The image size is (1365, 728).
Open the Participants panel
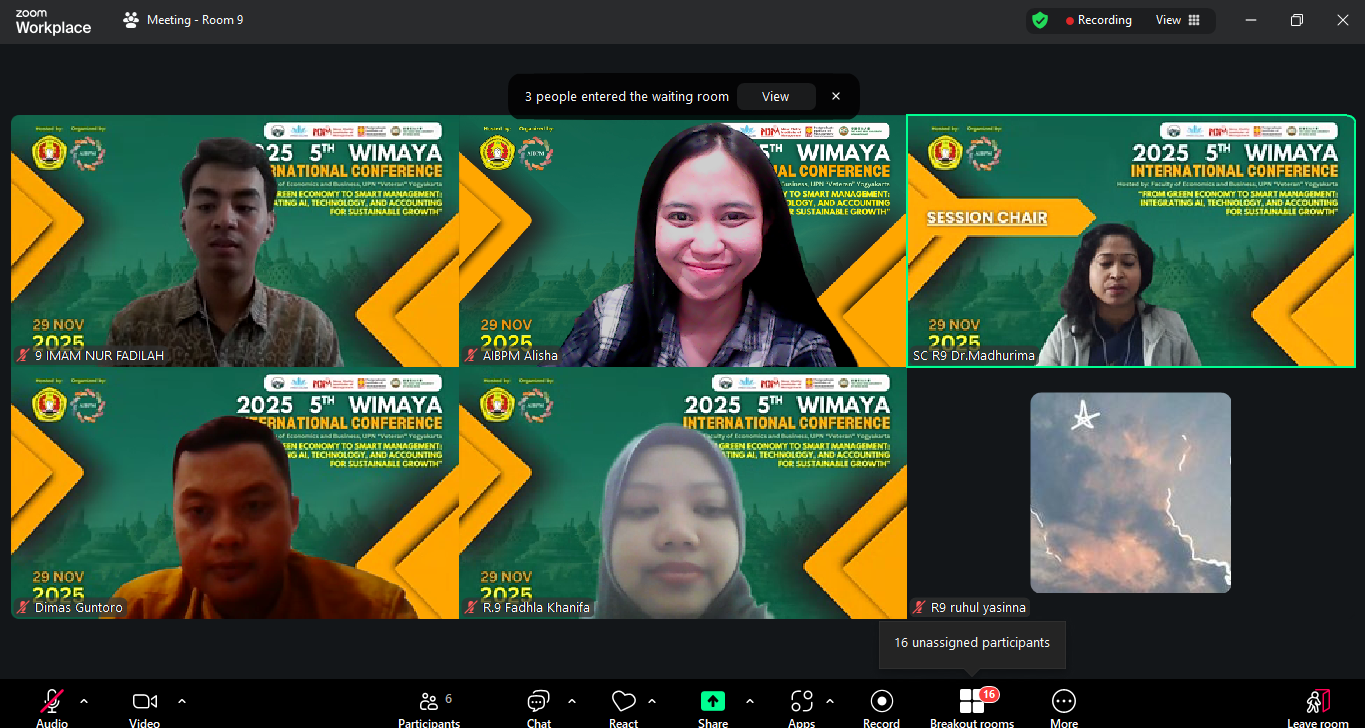pyautogui.click(x=429, y=702)
